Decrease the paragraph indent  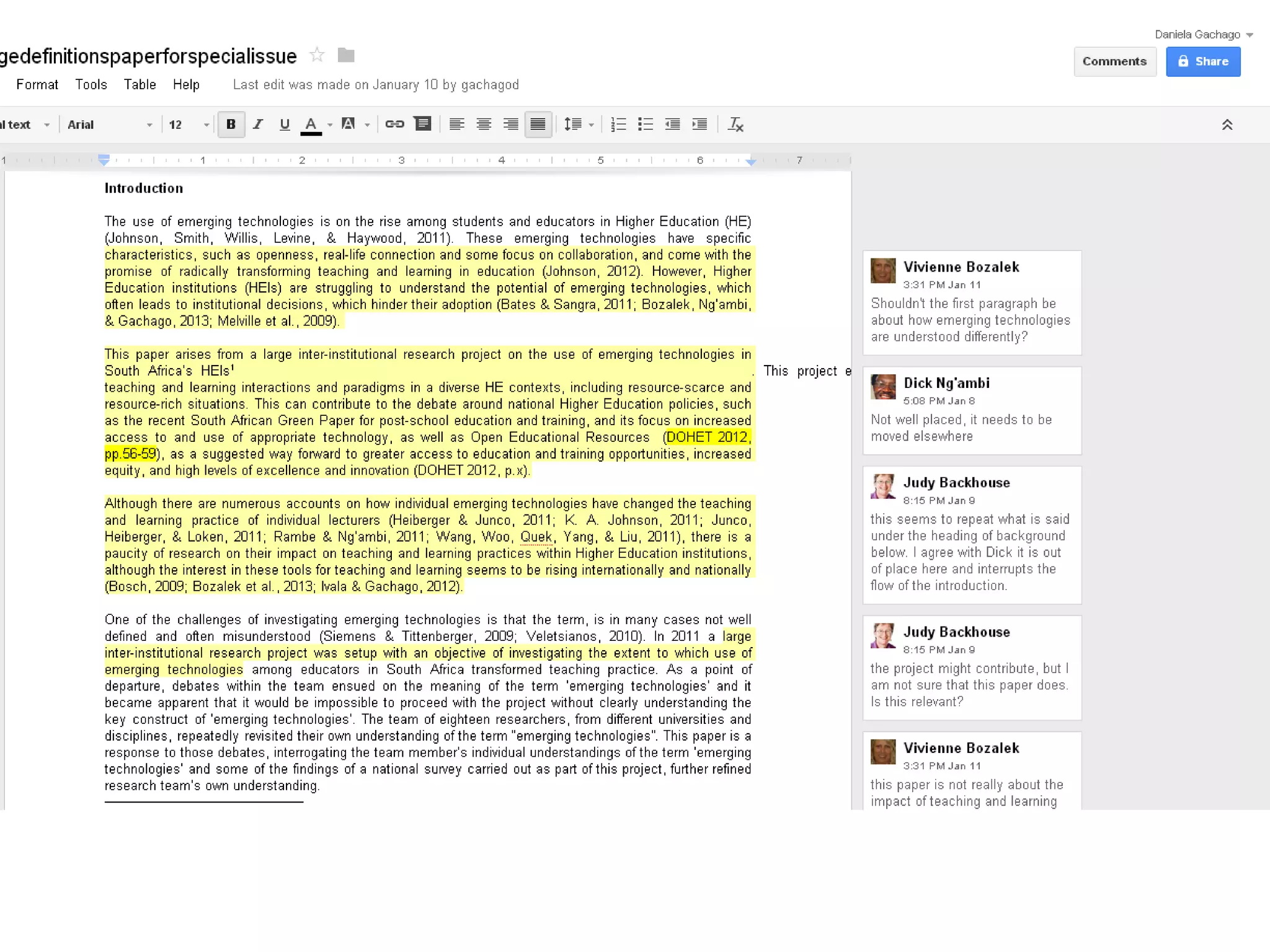pos(672,125)
